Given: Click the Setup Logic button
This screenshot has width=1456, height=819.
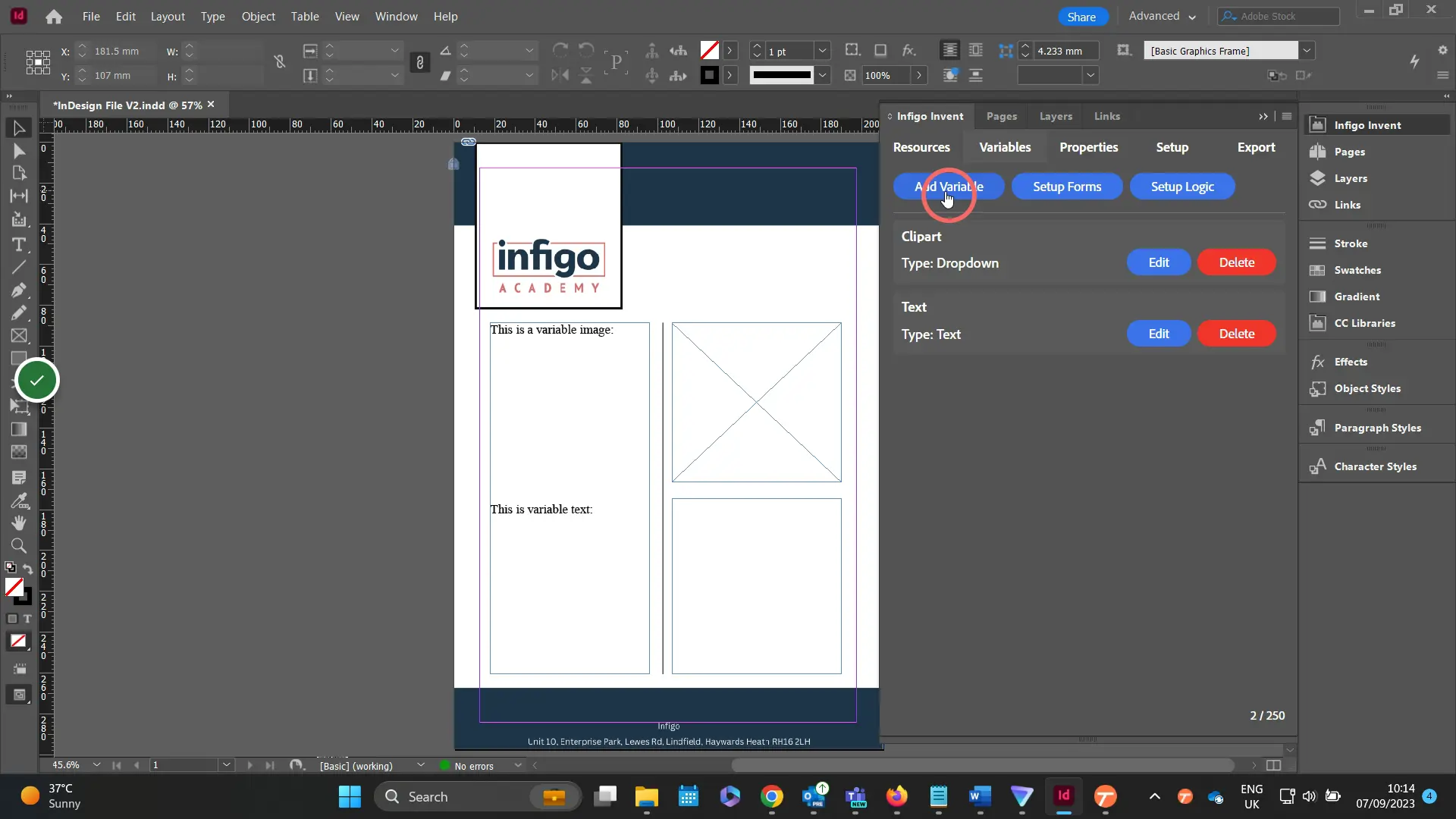Looking at the screenshot, I should (x=1182, y=187).
